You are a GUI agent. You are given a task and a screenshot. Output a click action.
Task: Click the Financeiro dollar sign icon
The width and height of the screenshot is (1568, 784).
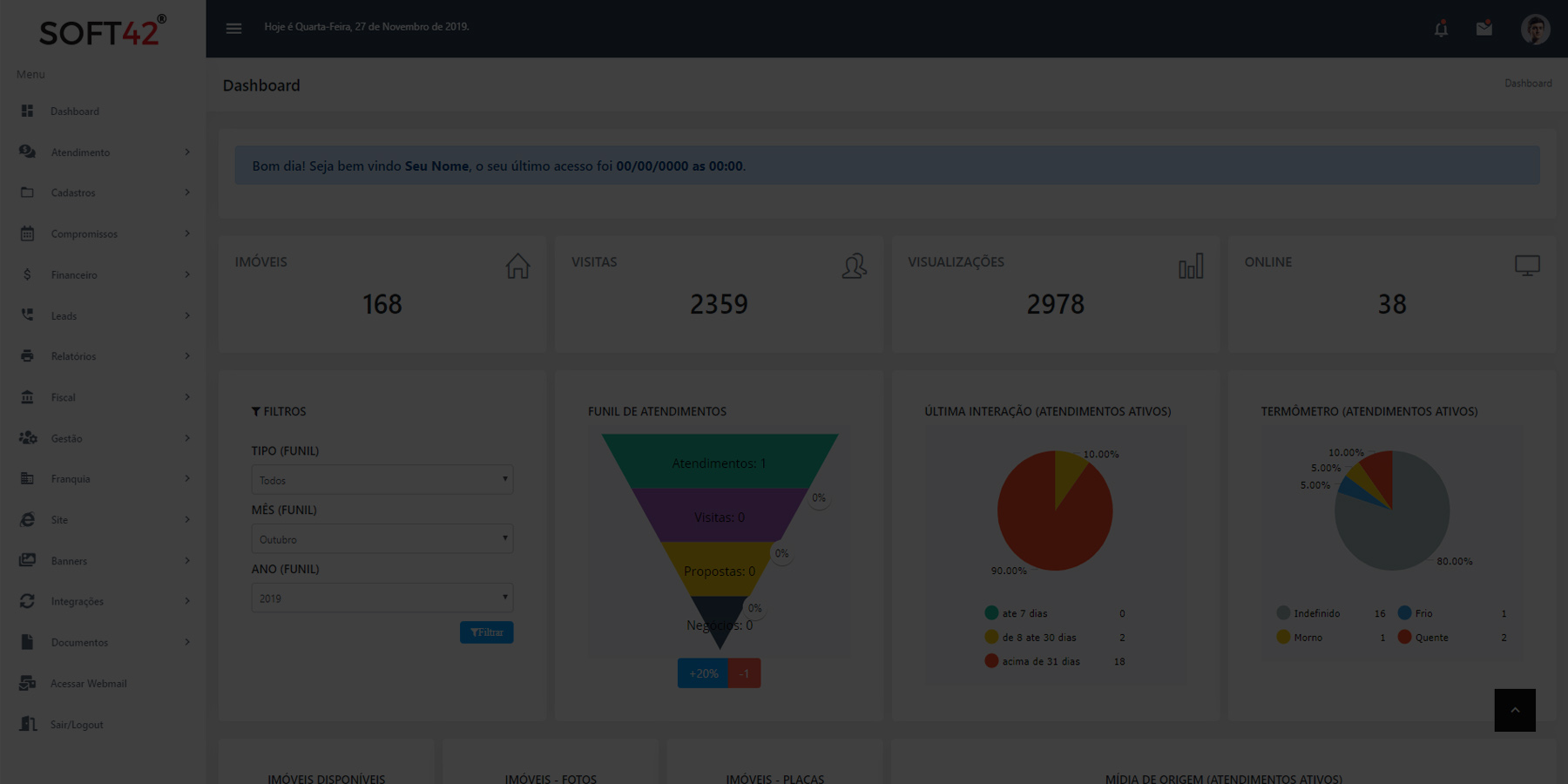(27, 274)
